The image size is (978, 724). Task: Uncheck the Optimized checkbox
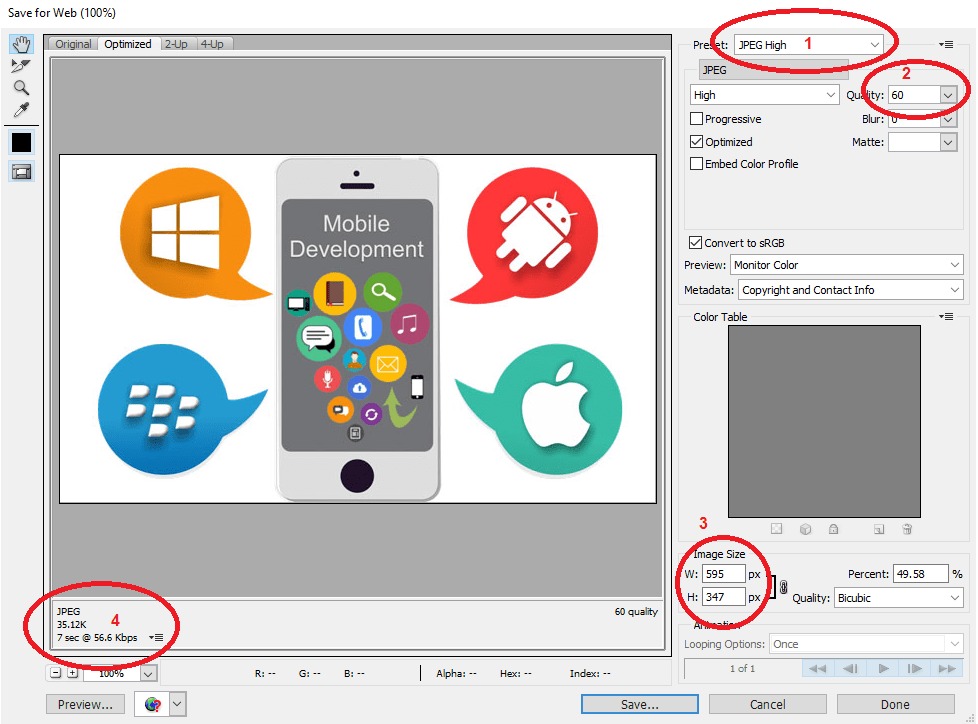tap(697, 142)
